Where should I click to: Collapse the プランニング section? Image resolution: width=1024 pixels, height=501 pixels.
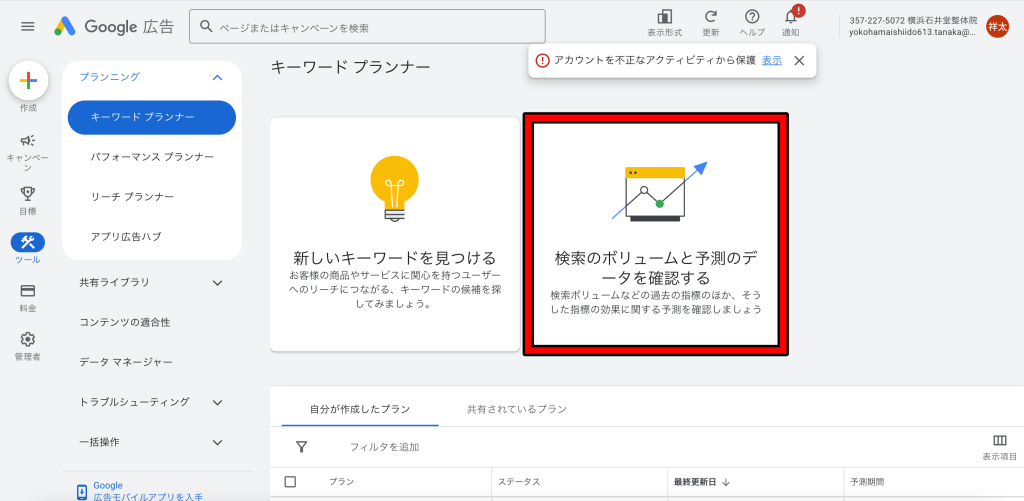217,77
